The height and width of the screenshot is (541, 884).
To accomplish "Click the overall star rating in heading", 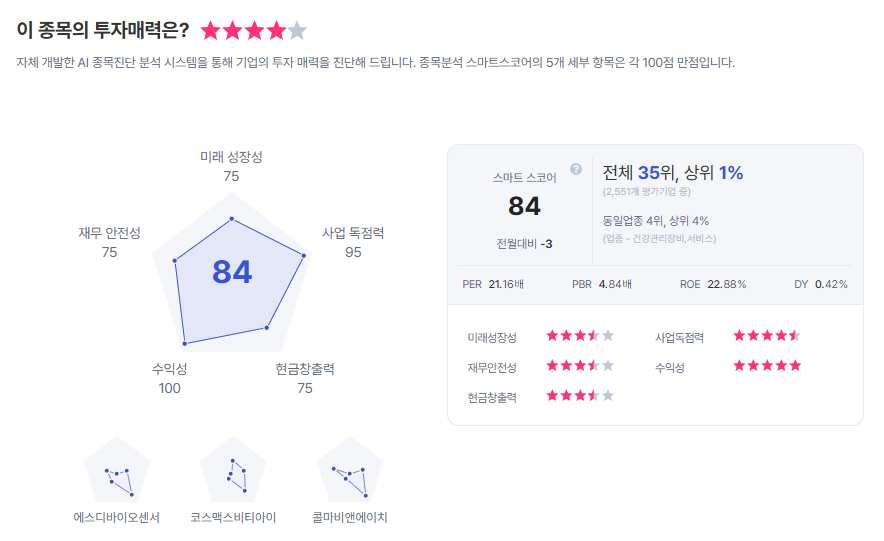I will [254, 31].
